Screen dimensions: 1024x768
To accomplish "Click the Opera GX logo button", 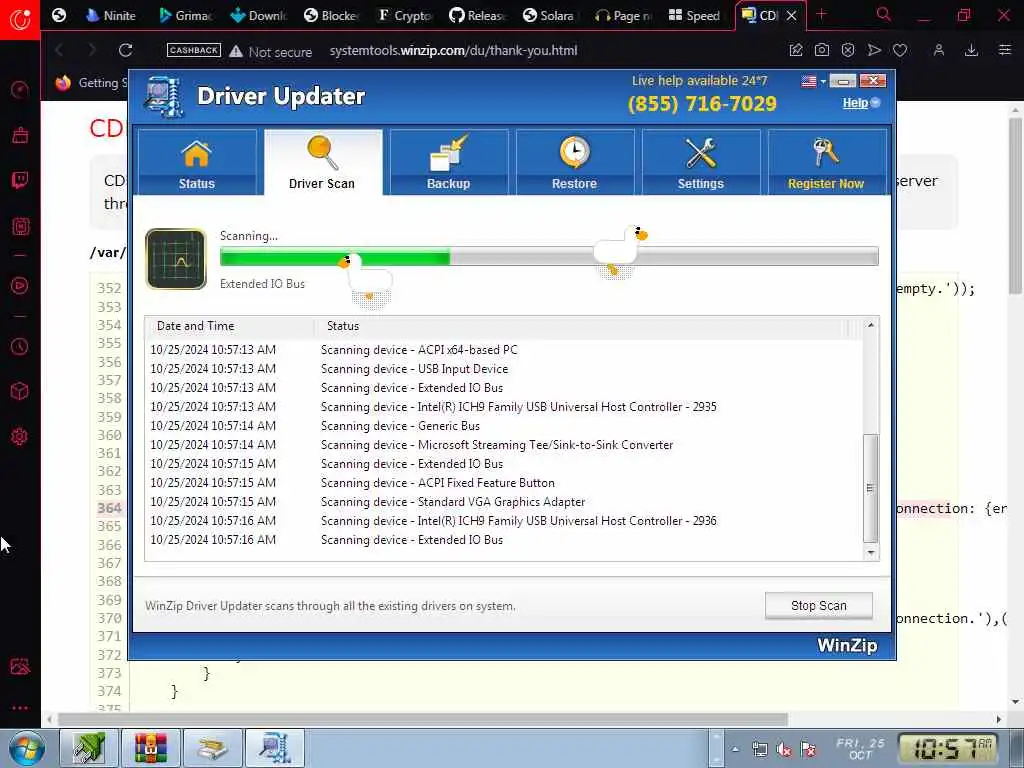I will 20,19.
